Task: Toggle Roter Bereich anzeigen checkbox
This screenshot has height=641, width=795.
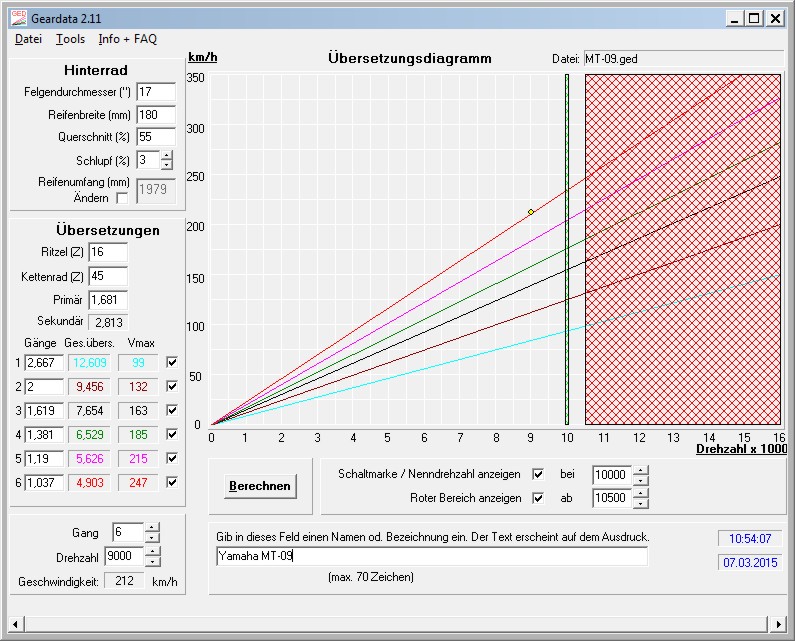Action: (x=538, y=498)
